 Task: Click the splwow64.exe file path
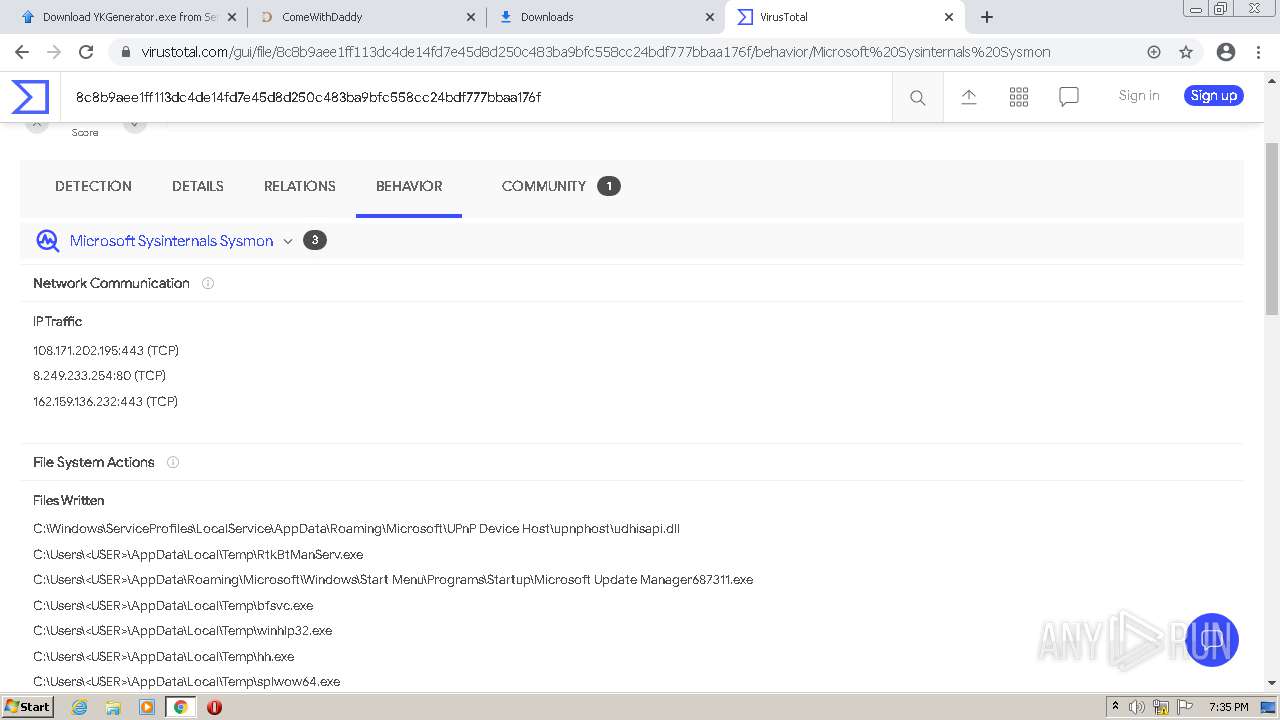(186, 682)
